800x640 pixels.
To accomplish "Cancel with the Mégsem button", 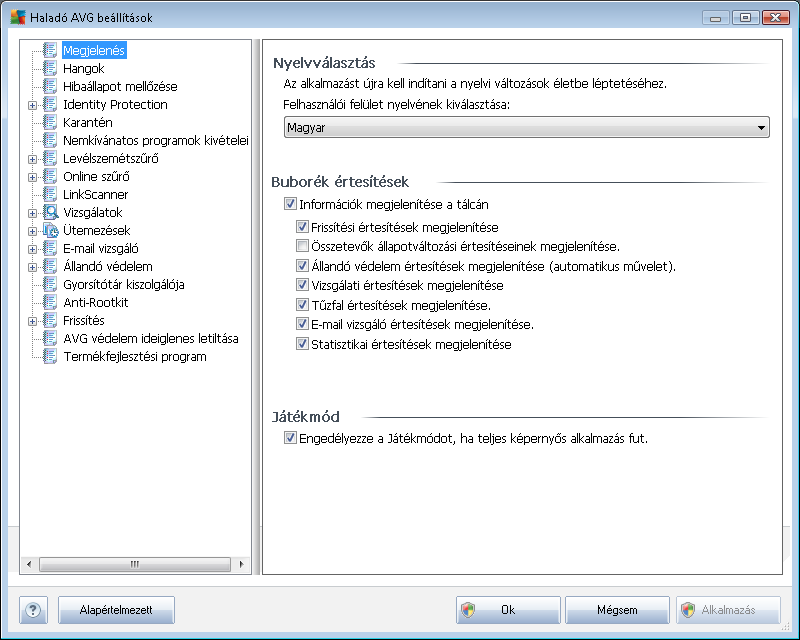I will [x=617, y=610].
